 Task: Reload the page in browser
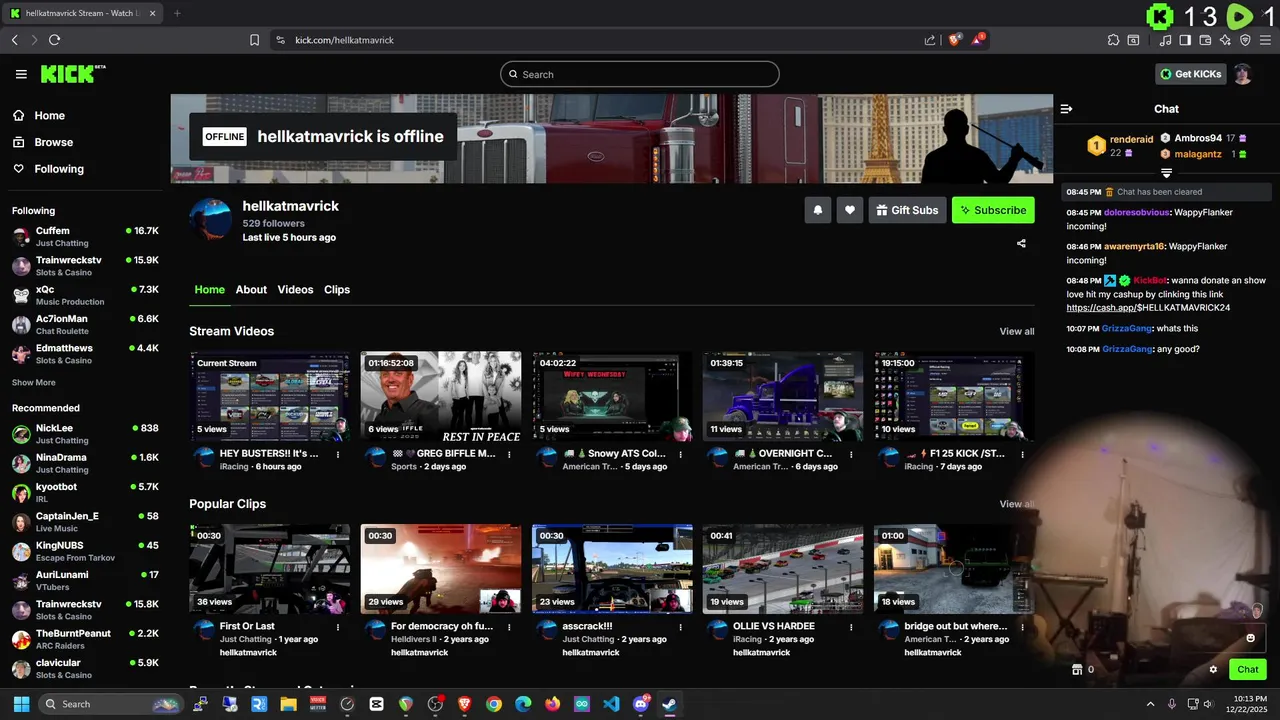click(x=54, y=40)
